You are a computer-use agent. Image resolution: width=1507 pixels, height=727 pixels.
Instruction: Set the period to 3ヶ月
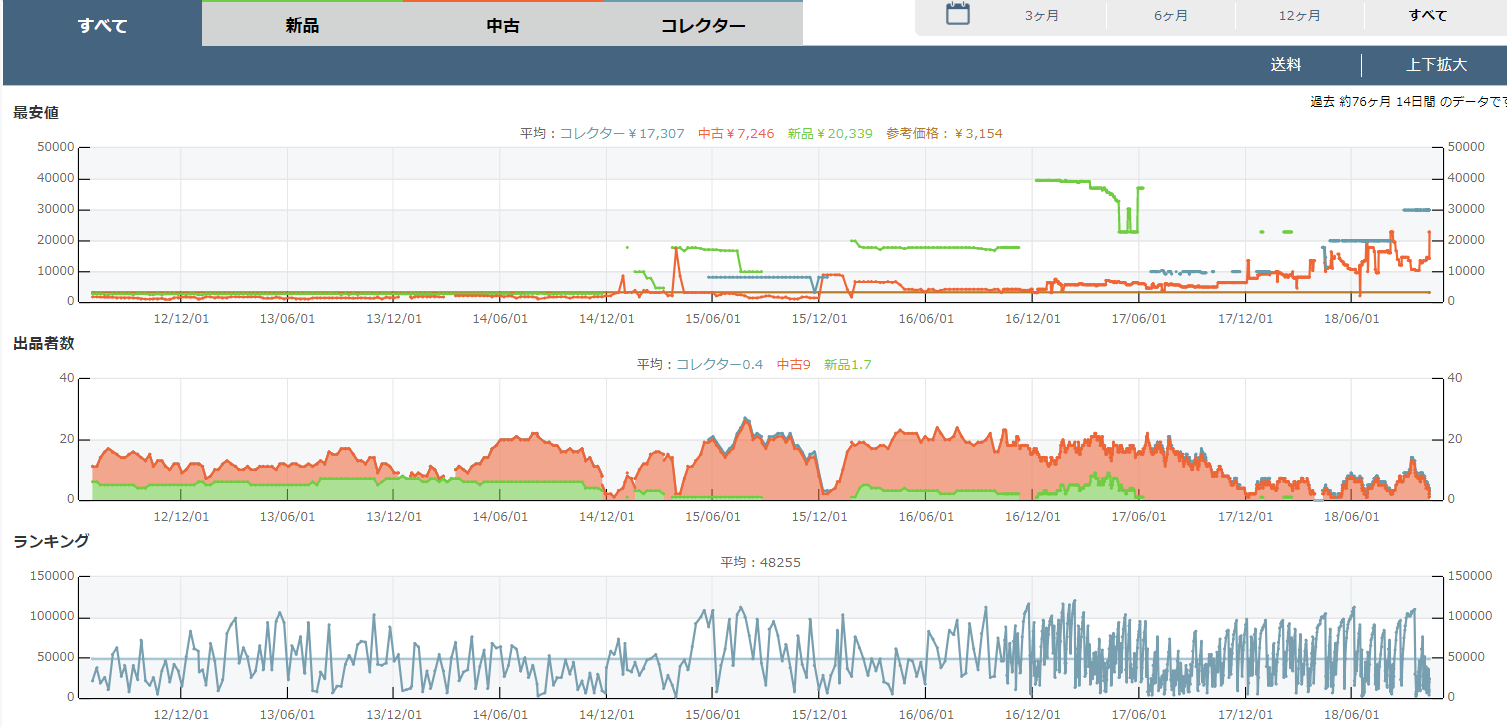tap(1042, 15)
